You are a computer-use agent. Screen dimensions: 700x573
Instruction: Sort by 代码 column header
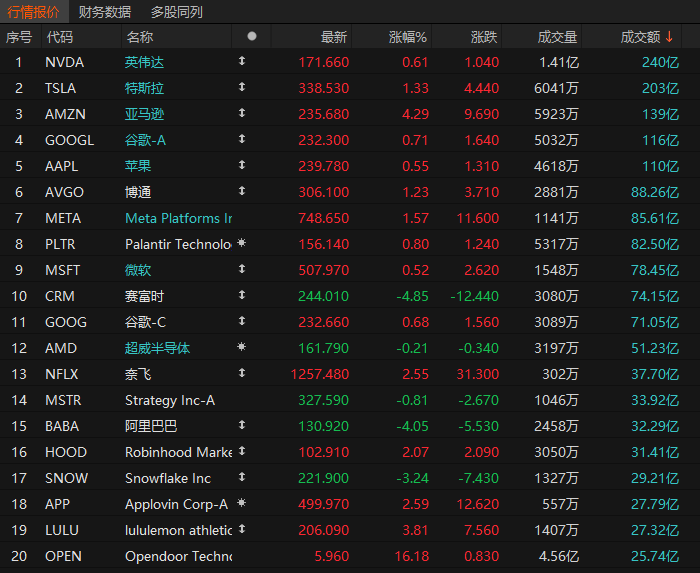(x=59, y=37)
